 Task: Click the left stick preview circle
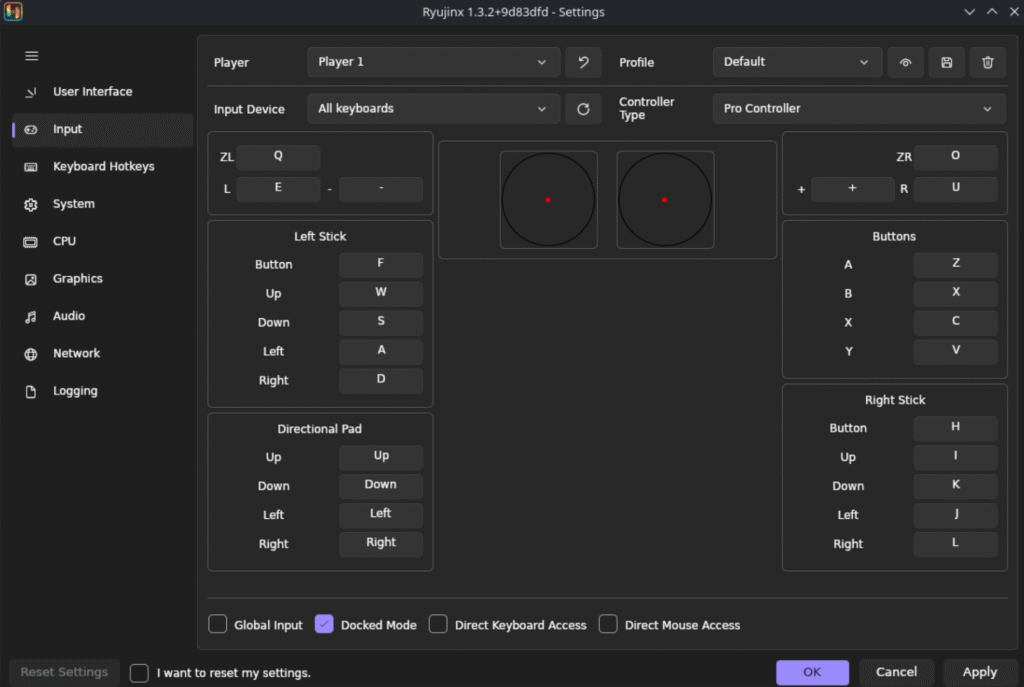tap(549, 200)
